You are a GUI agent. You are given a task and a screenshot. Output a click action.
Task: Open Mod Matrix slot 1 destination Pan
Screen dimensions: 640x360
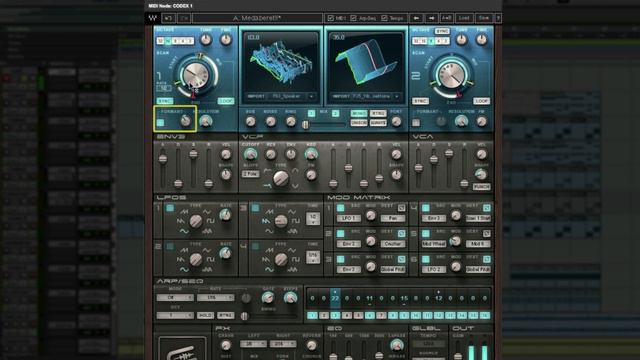point(393,219)
